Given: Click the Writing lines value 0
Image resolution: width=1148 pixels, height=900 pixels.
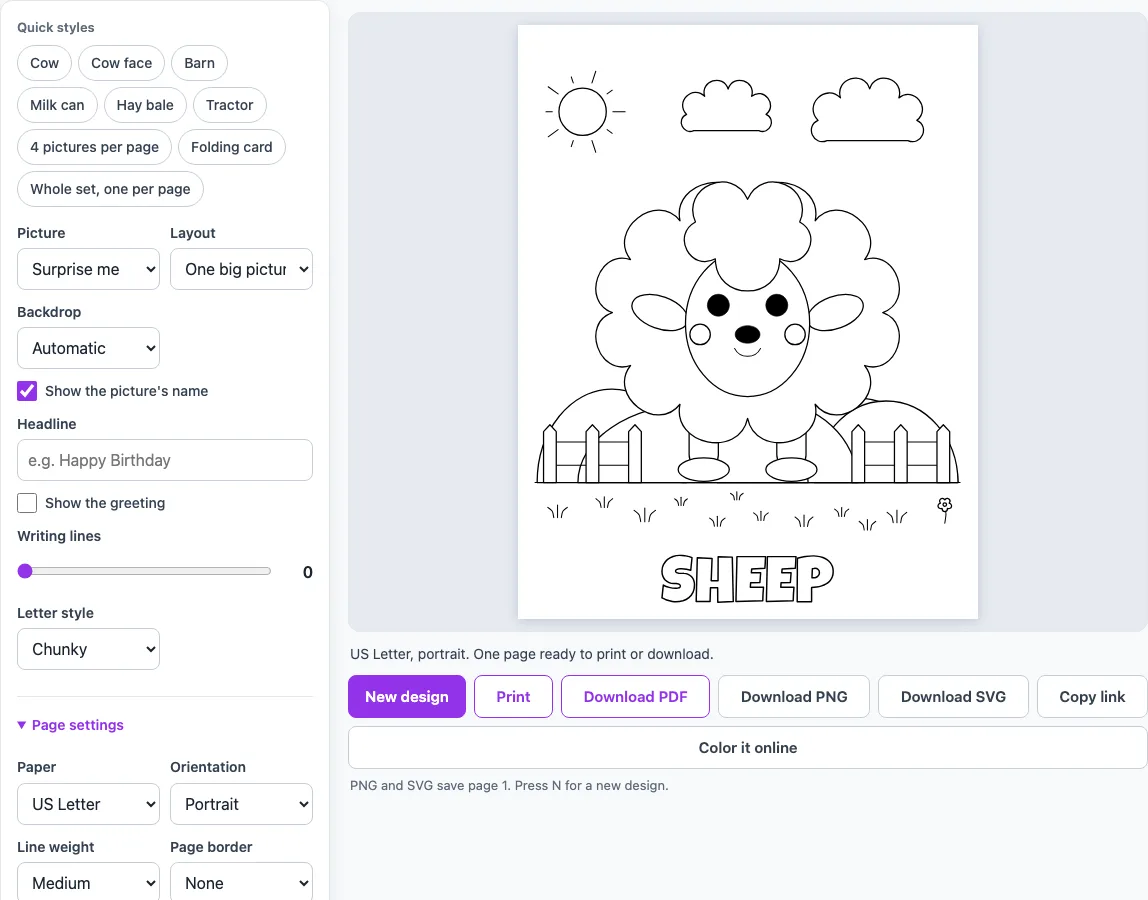Looking at the screenshot, I should tap(308, 572).
